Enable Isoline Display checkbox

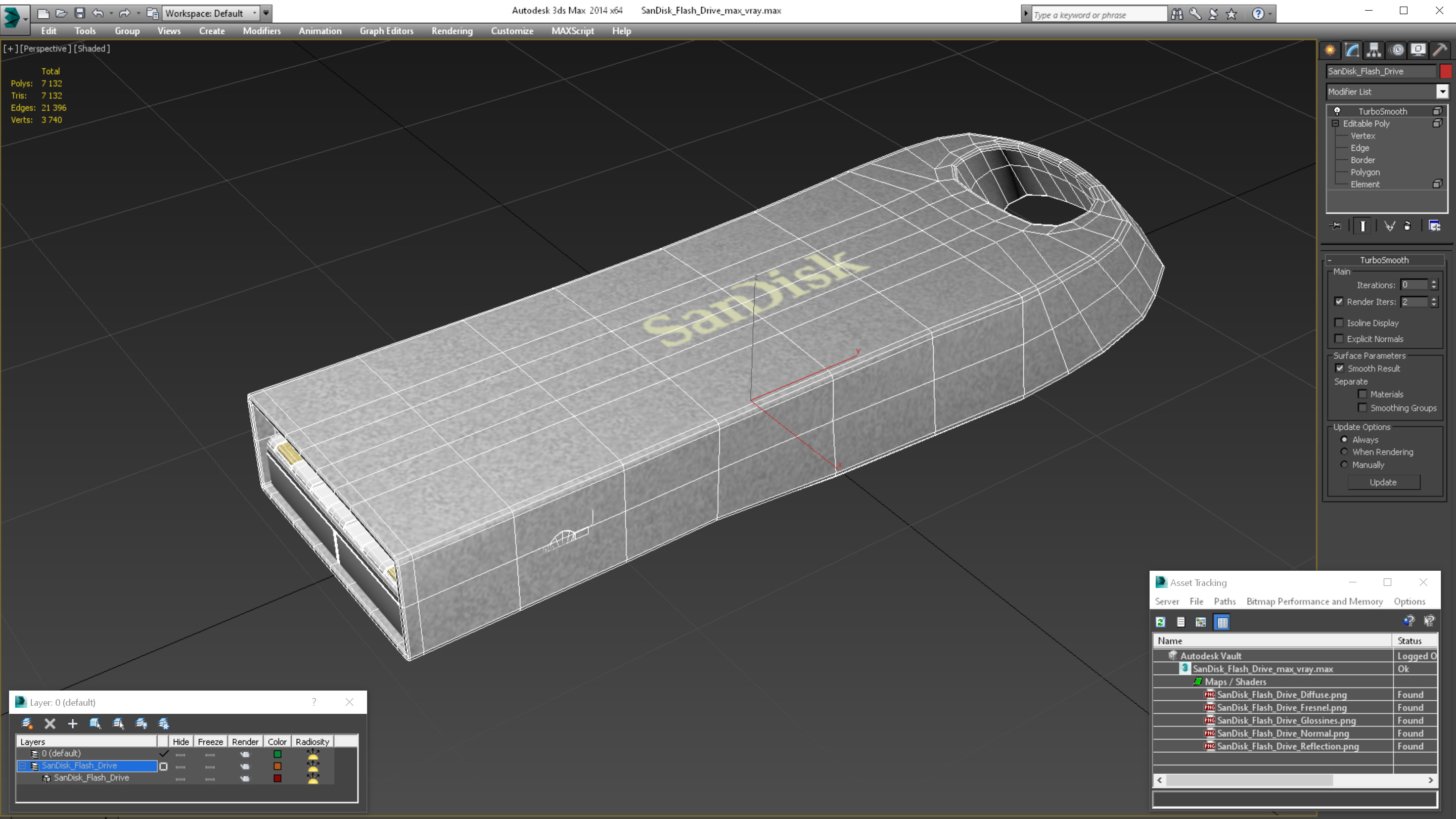[x=1338, y=323]
